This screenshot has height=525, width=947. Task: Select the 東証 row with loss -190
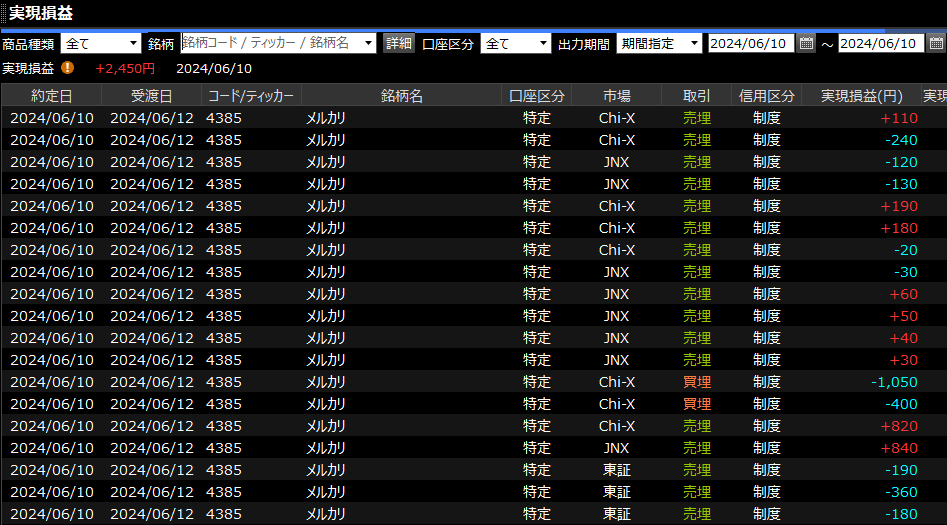coord(474,469)
